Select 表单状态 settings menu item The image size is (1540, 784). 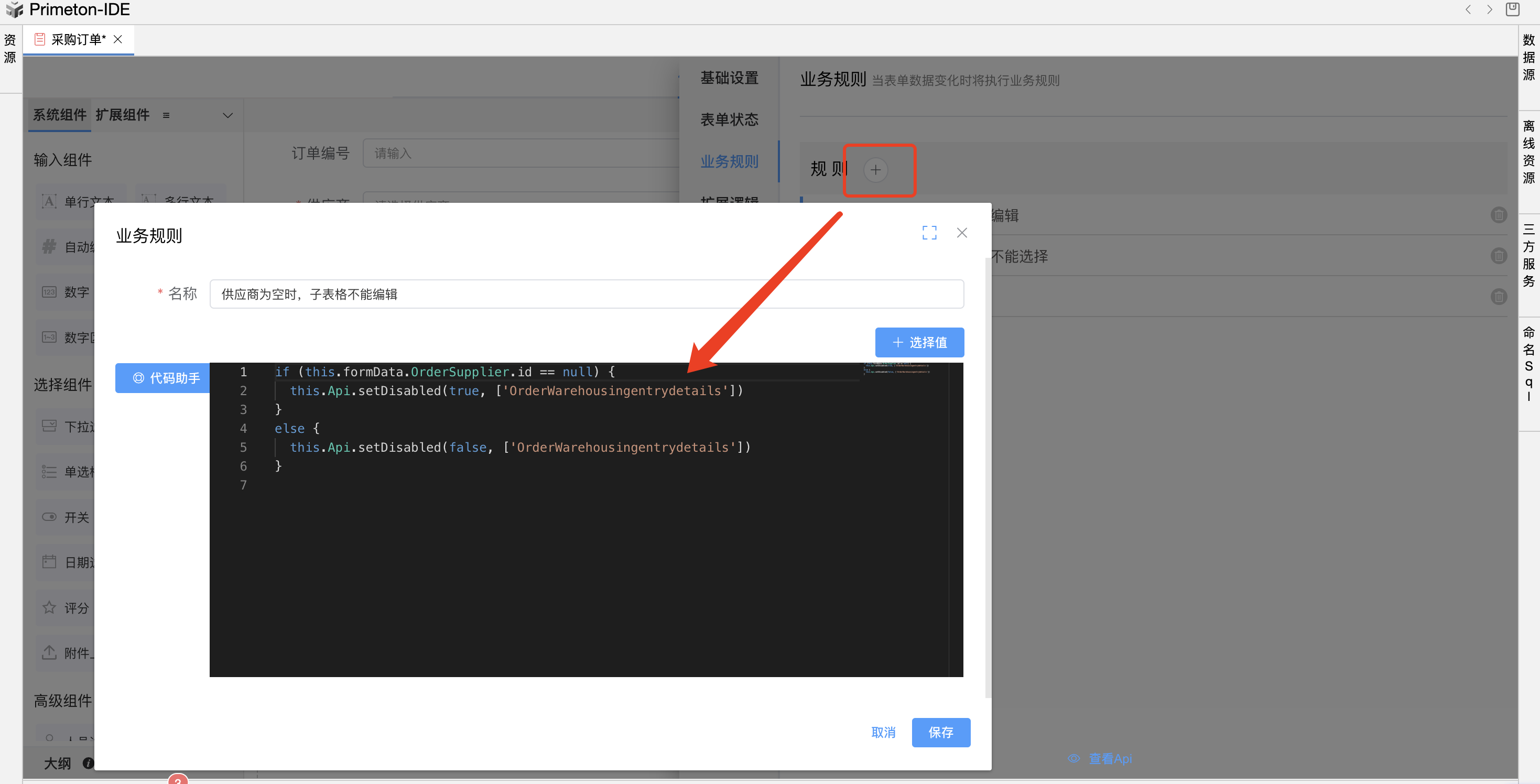[729, 119]
